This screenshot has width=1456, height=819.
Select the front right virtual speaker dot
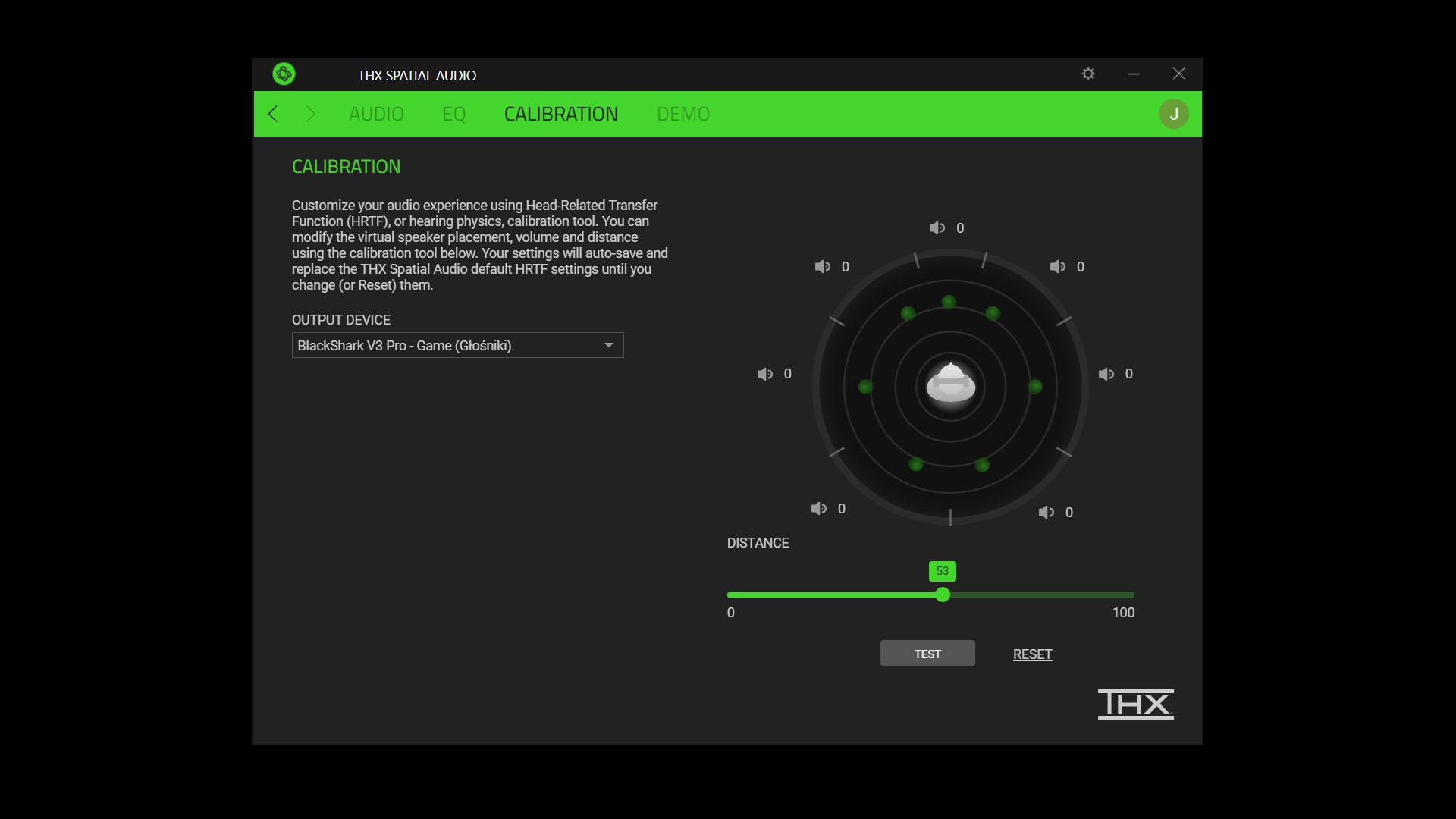click(x=993, y=313)
